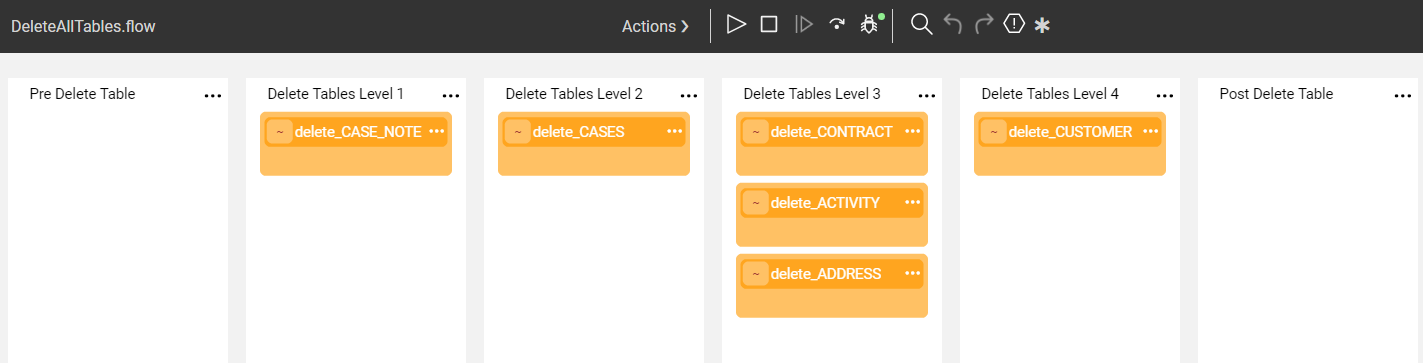Open delete_CASE_NOTE card options menu
Screen dimensions: 1423x363
[x=436, y=131]
